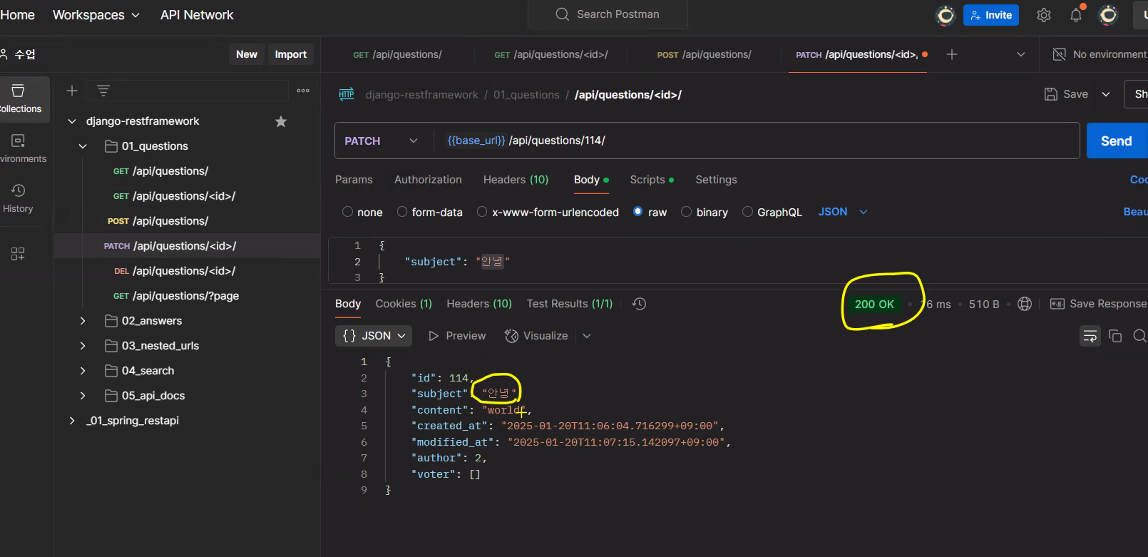Select the binary body radio button
1148x557 pixels.
coord(686,212)
